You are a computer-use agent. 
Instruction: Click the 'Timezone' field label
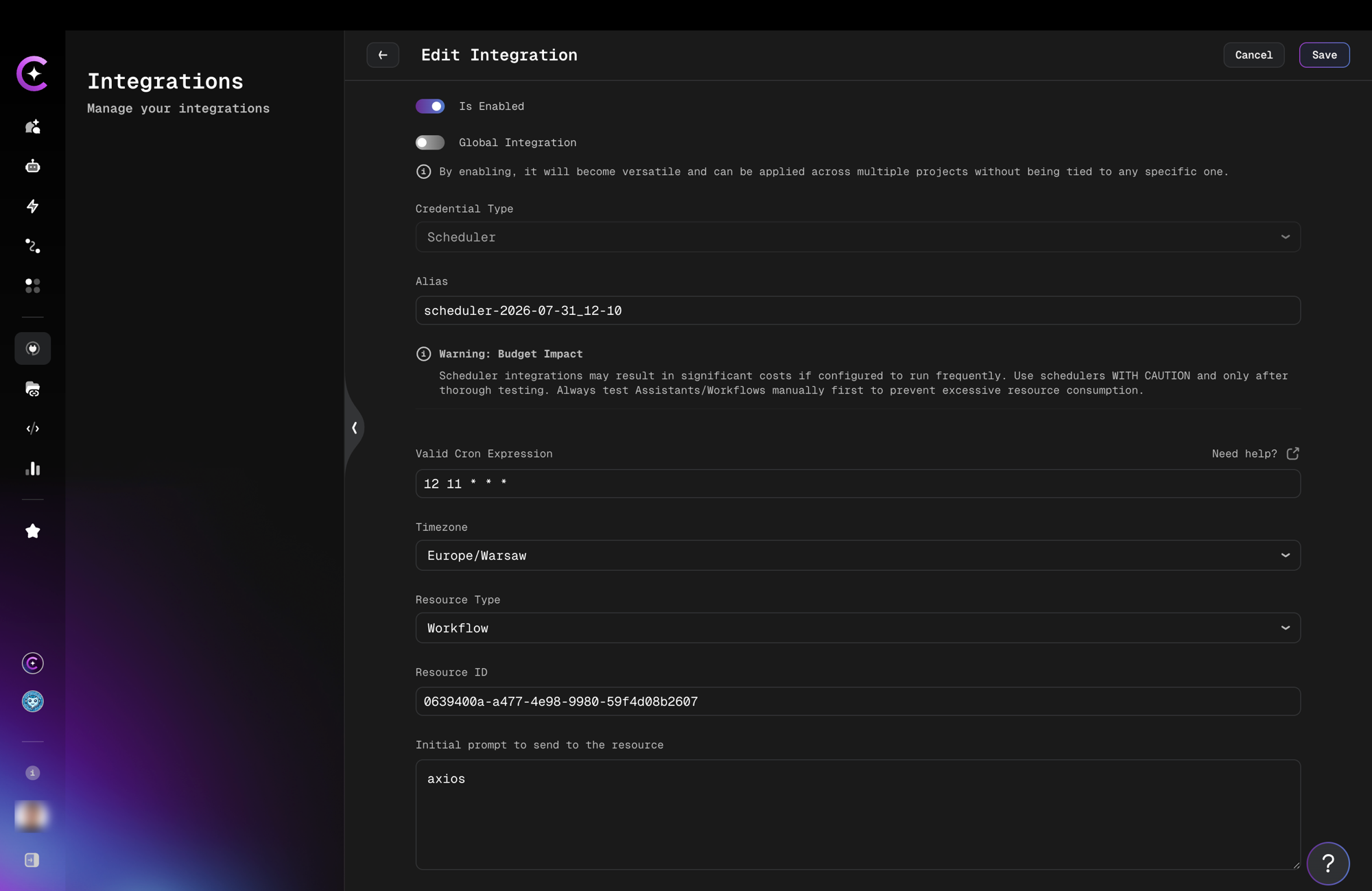pyautogui.click(x=442, y=527)
